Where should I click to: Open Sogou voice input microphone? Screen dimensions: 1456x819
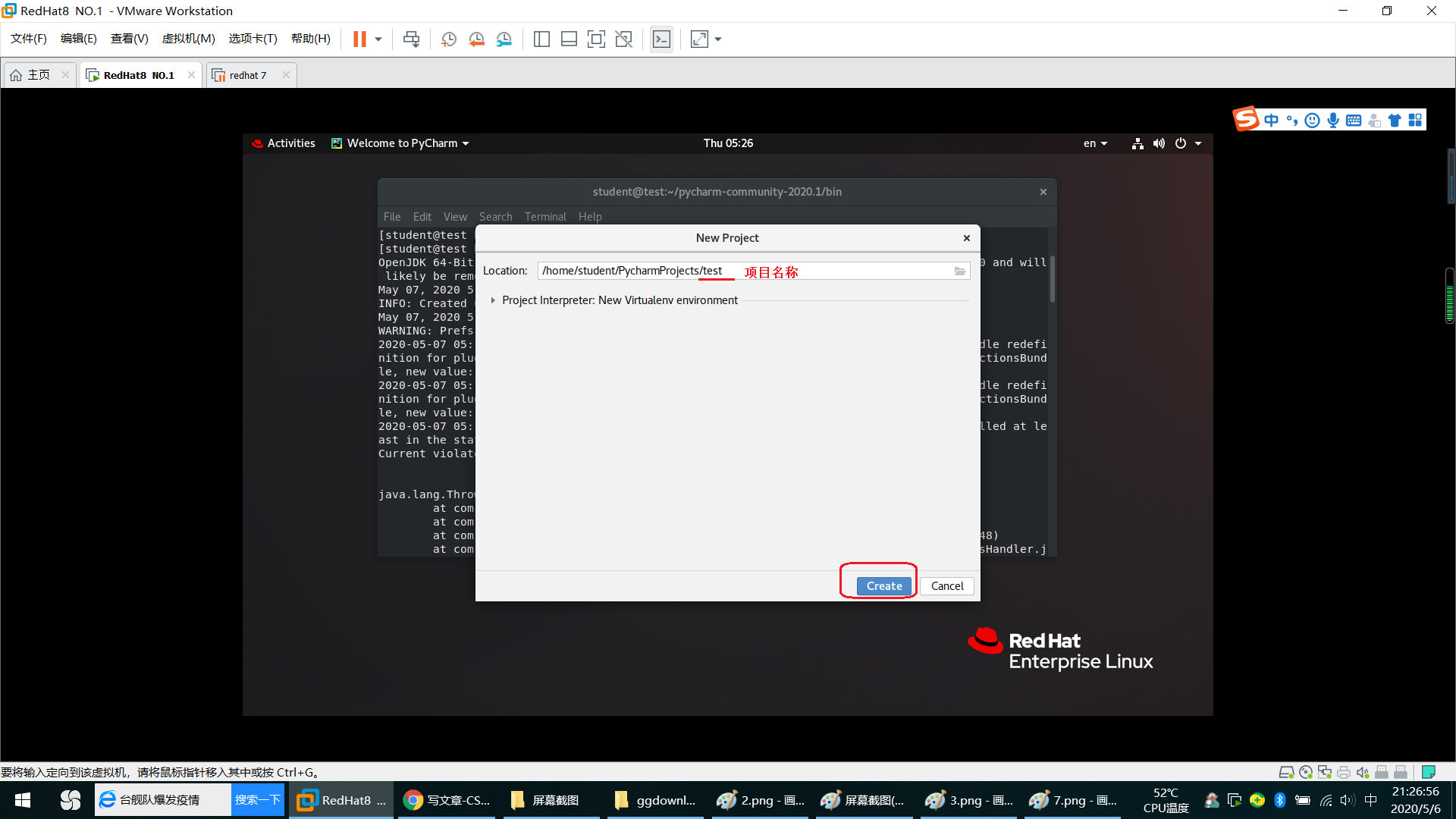click(x=1333, y=120)
